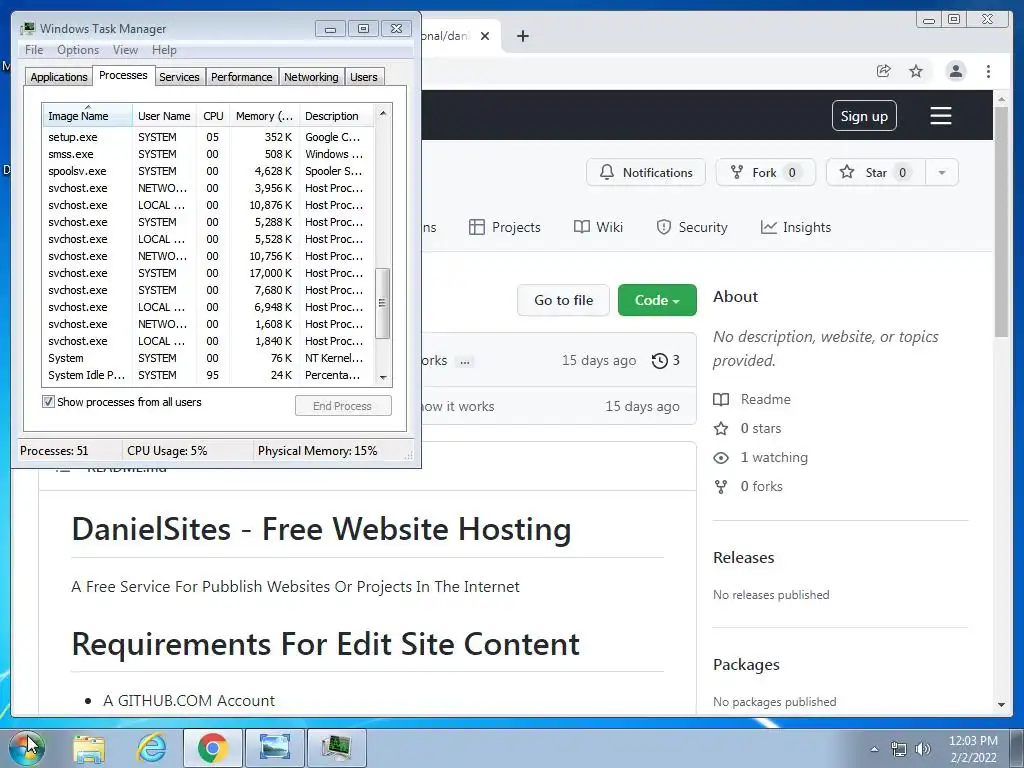Image resolution: width=1024 pixels, height=768 pixels.
Task: Click the Chrome page scrollbar thumb
Action: 1001,221
